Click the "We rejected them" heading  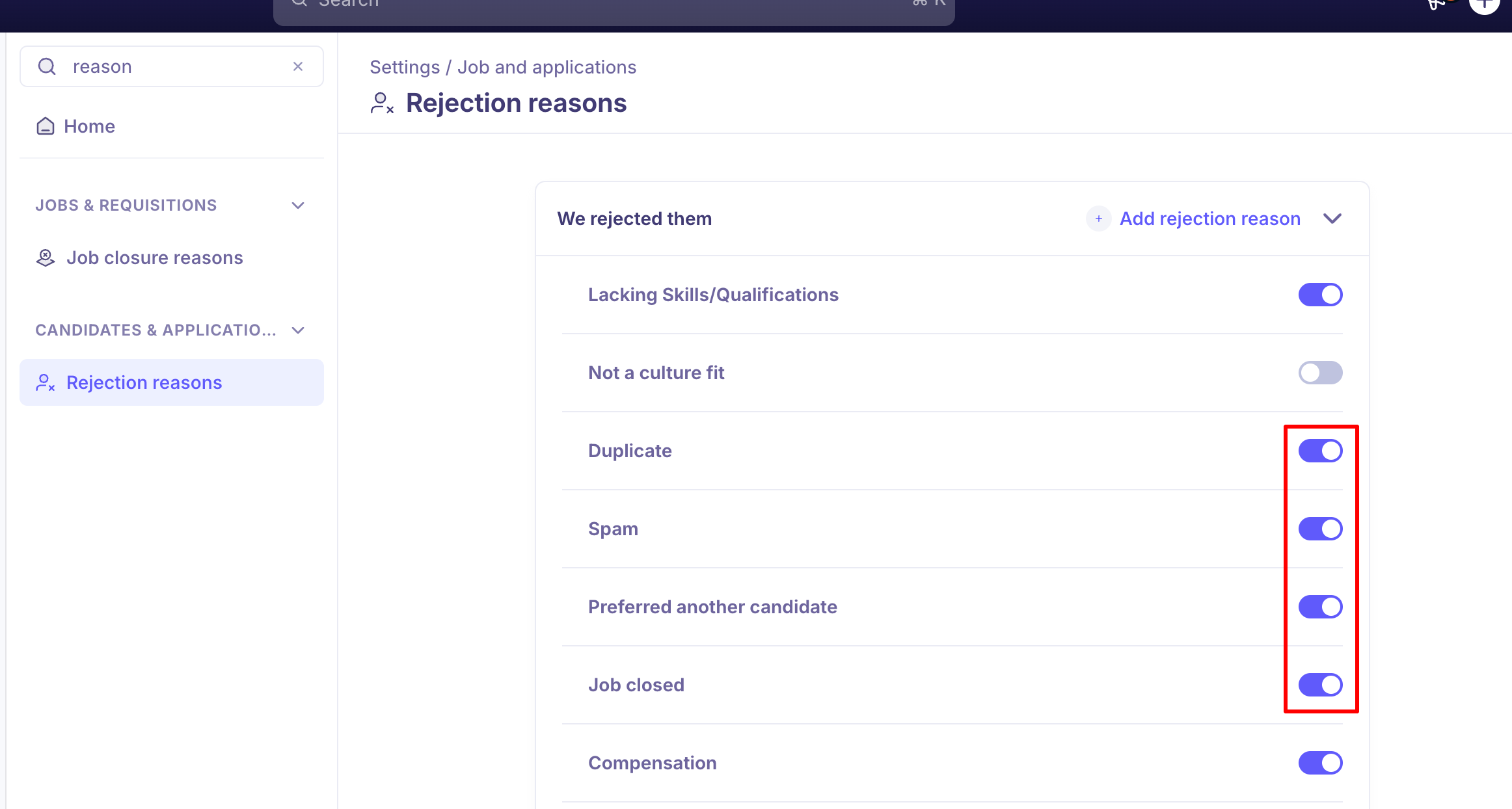634,219
